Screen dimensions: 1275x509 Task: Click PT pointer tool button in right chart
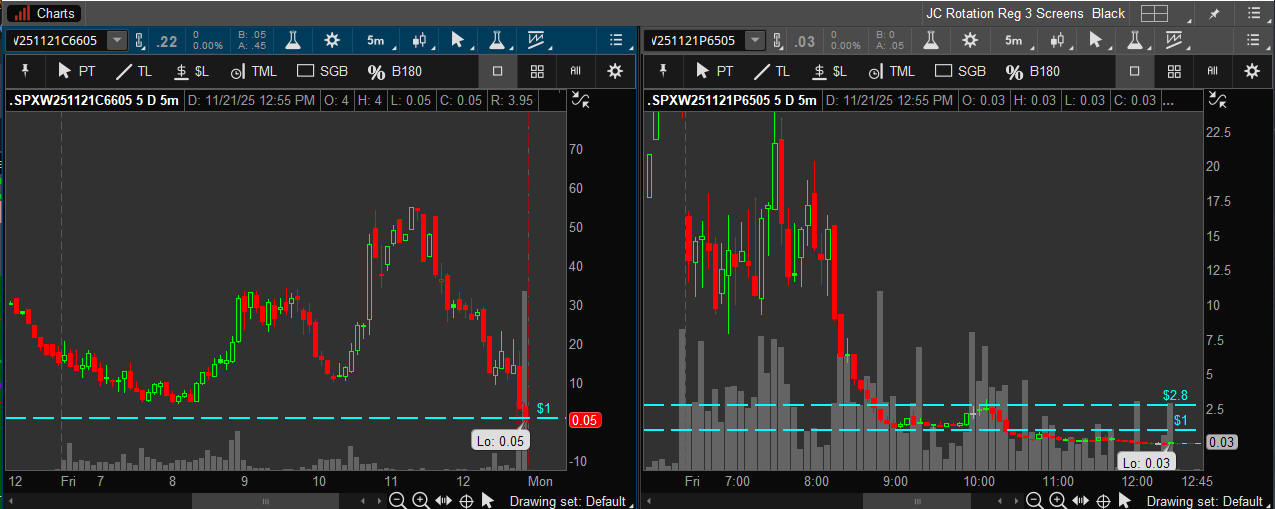point(714,71)
